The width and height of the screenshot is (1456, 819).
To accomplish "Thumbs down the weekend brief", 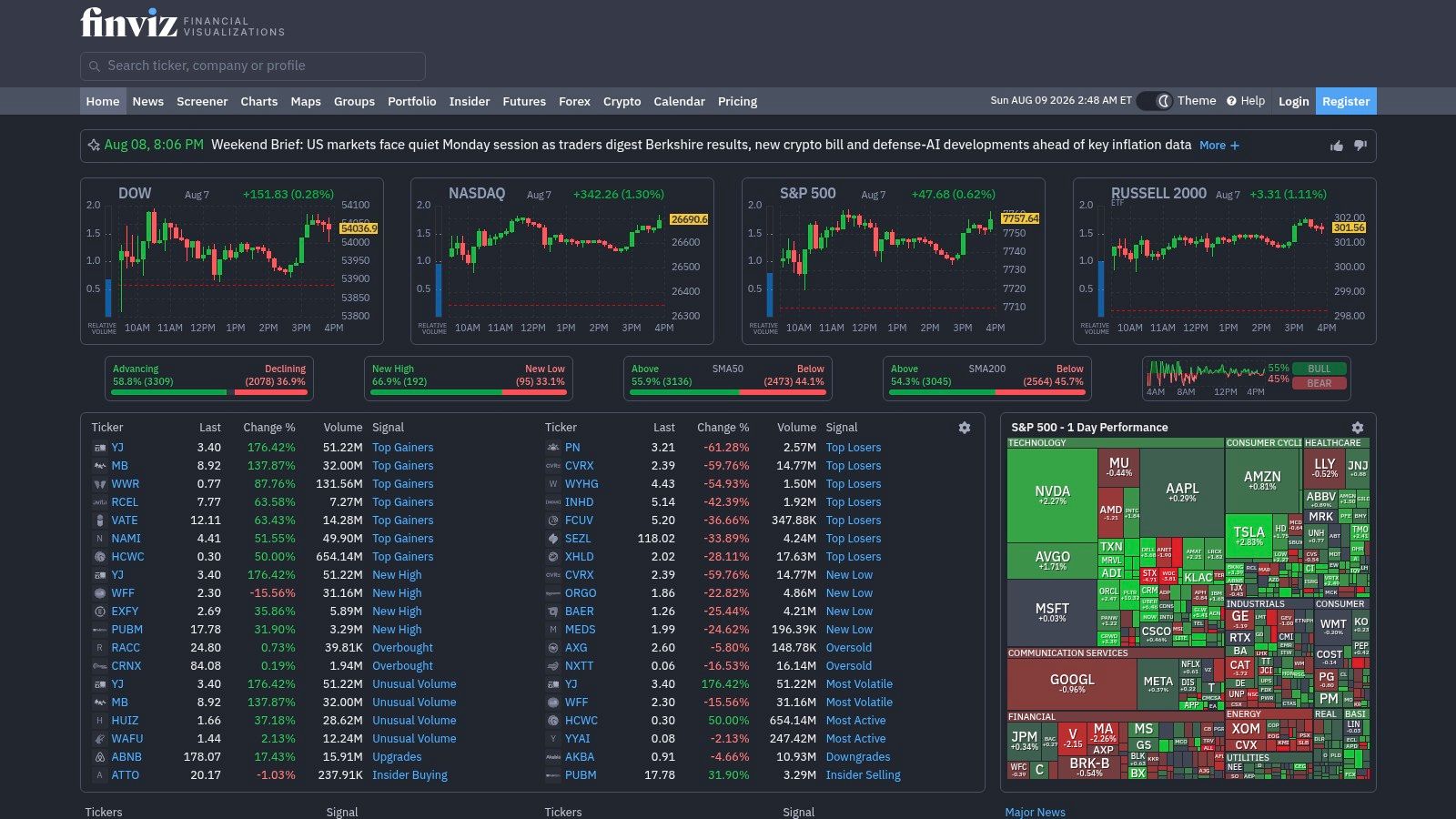I will 1360,146.
